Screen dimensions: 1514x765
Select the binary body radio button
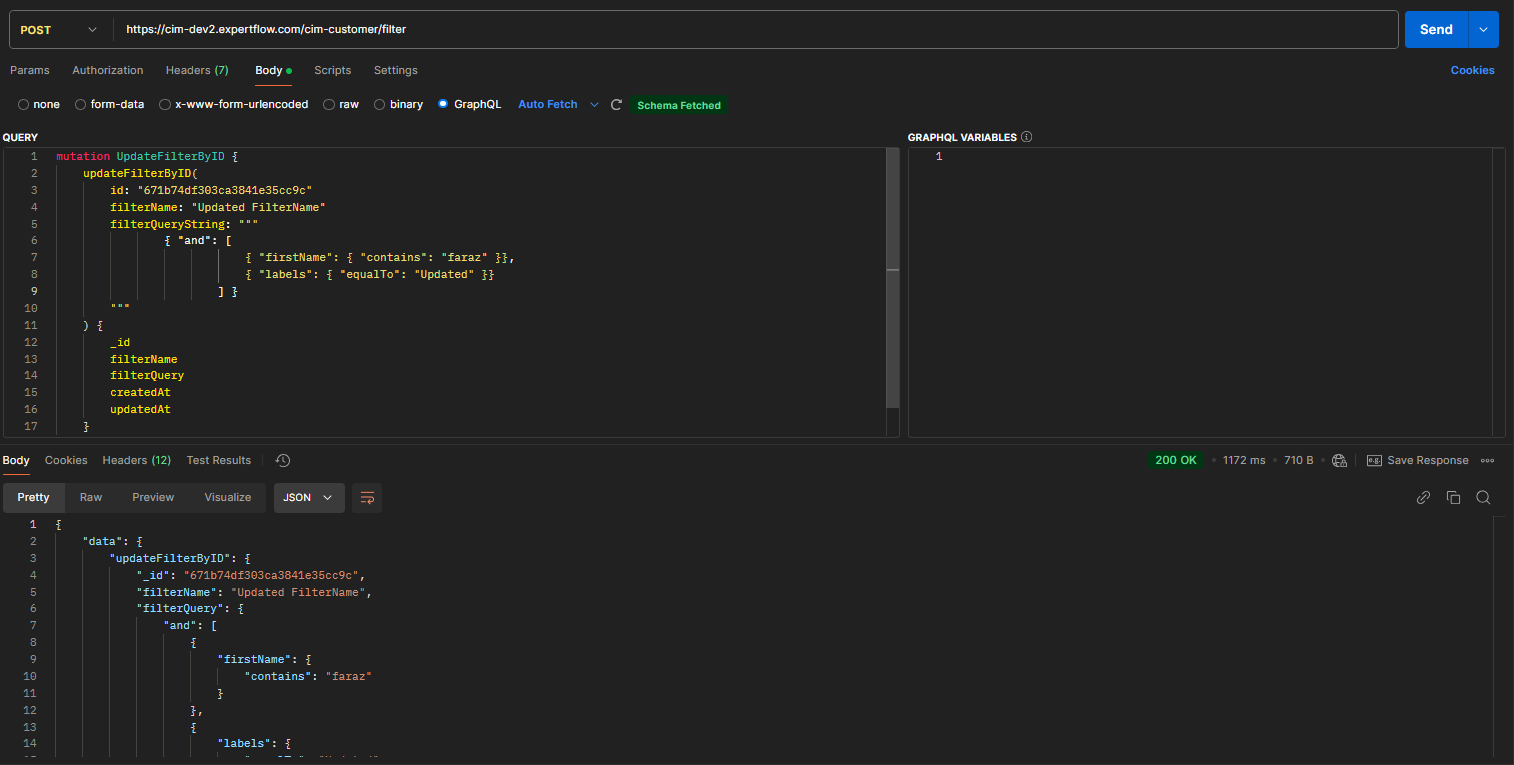(x=380, y=105)
